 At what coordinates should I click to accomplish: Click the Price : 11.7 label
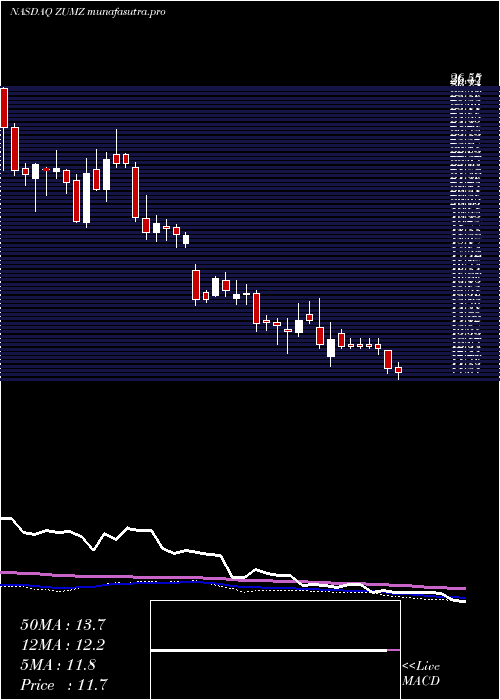64,685
